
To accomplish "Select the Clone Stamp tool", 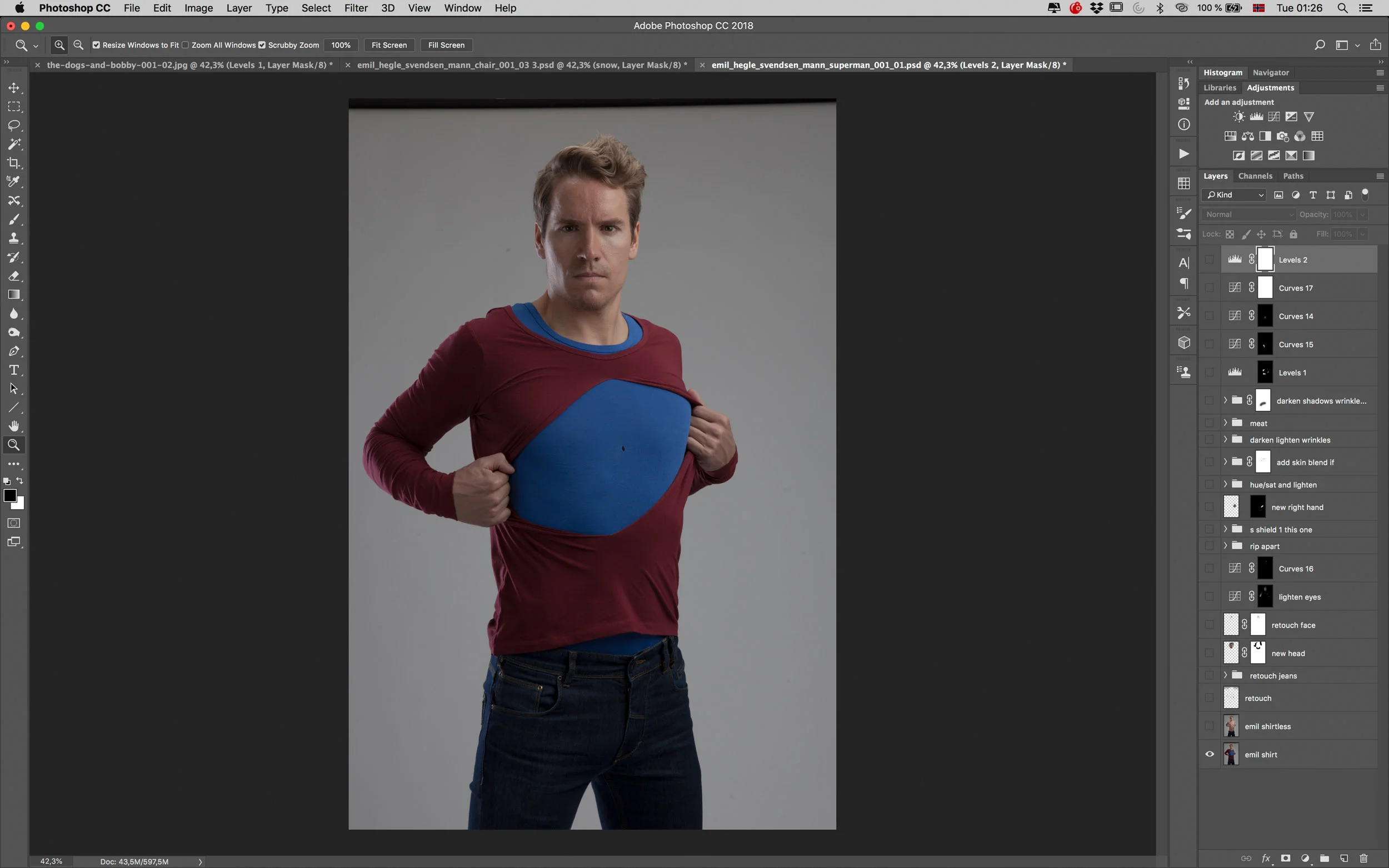I will point(14,238).
